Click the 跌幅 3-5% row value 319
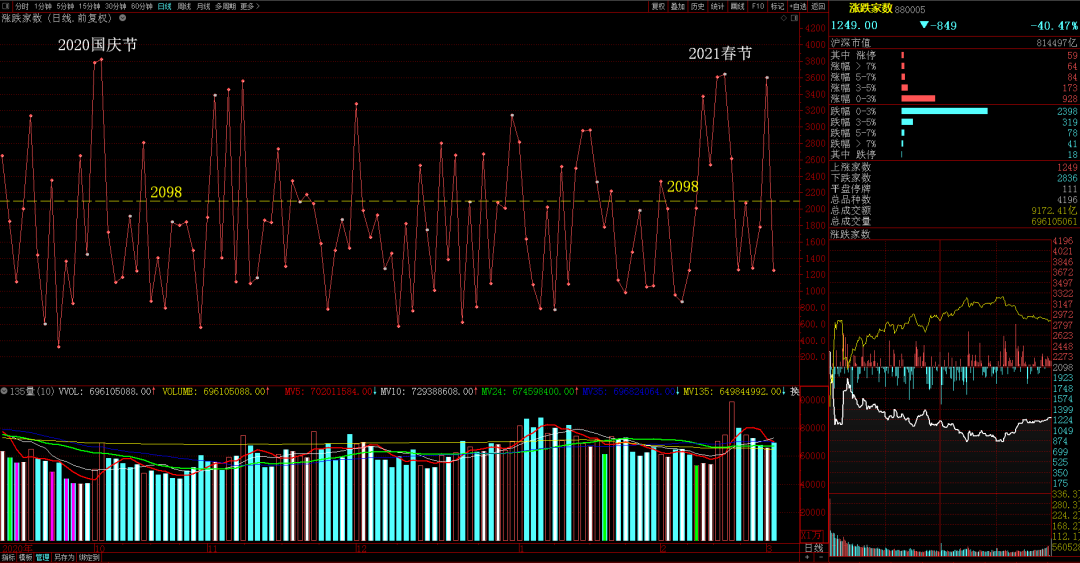 1070,122
